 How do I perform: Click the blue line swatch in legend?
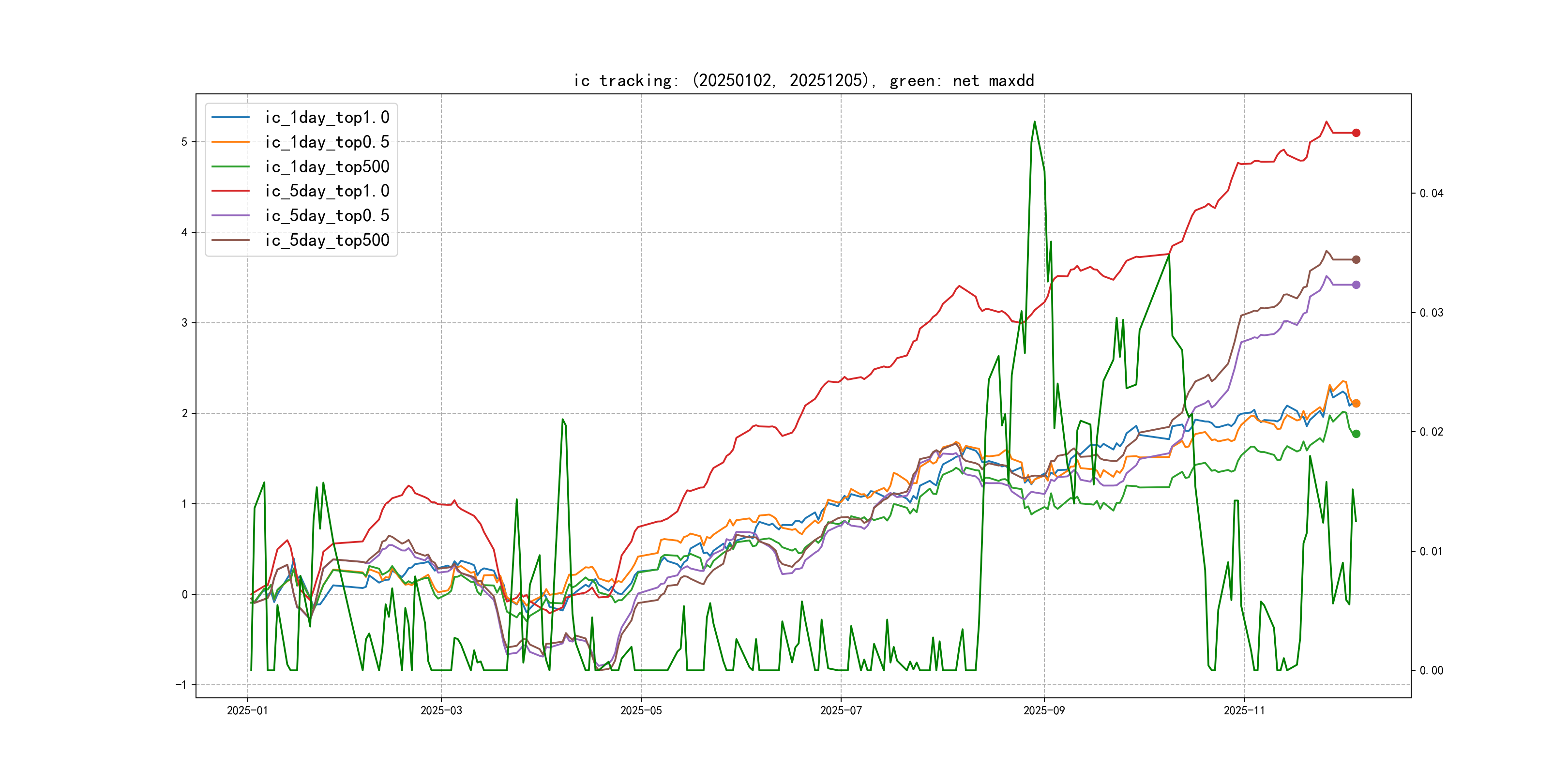coord(230,118)
